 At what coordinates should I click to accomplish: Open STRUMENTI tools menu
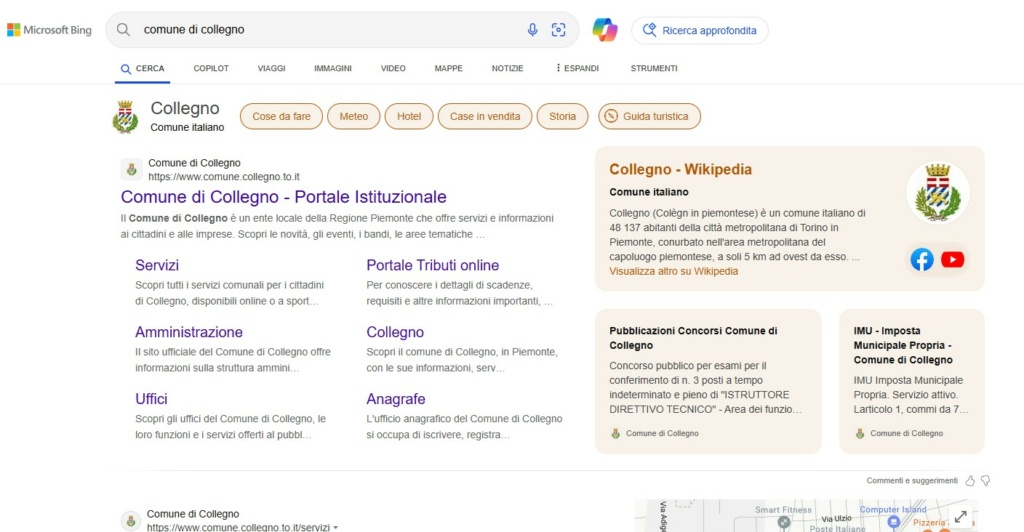(654, 68)
